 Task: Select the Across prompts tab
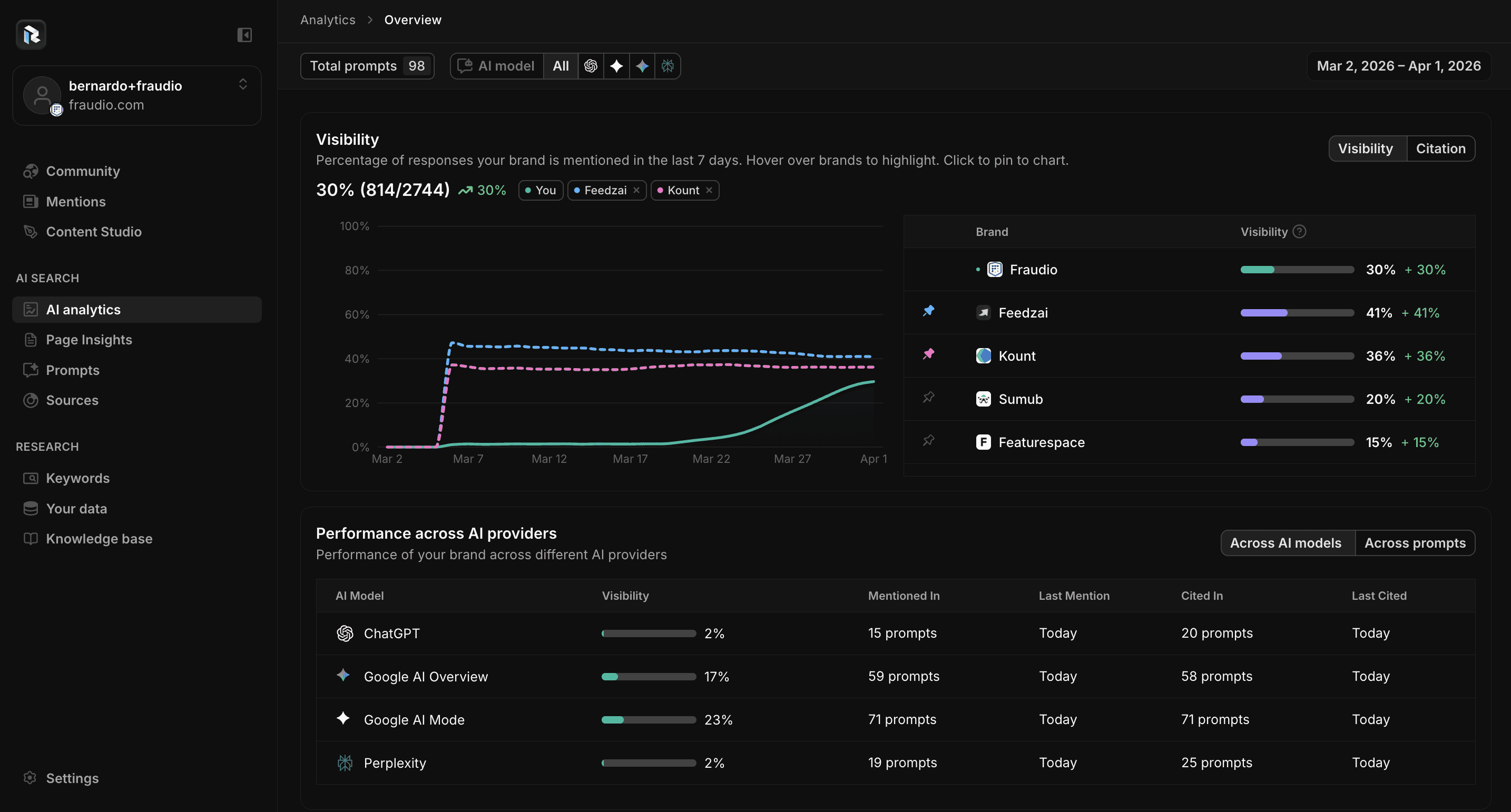pos(1415,543)
